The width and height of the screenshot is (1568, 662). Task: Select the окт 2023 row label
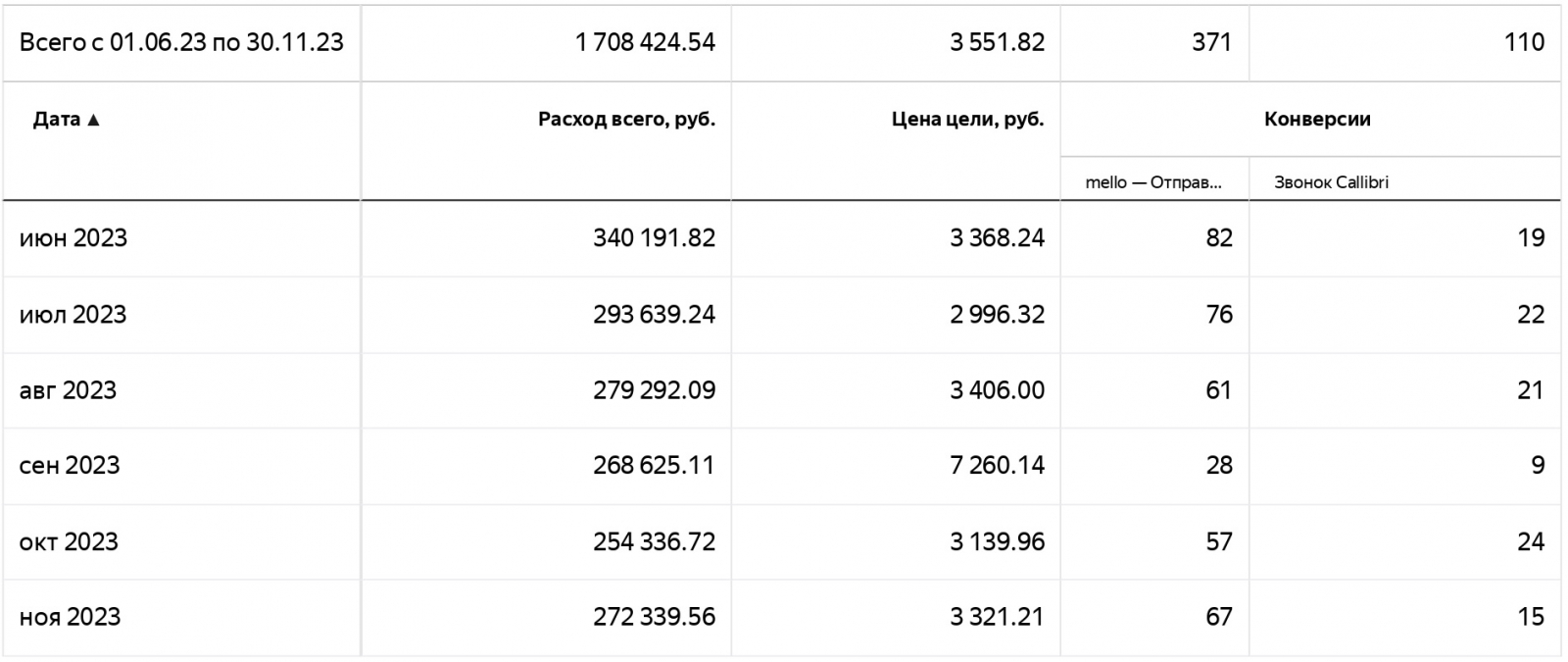(69, 542)
